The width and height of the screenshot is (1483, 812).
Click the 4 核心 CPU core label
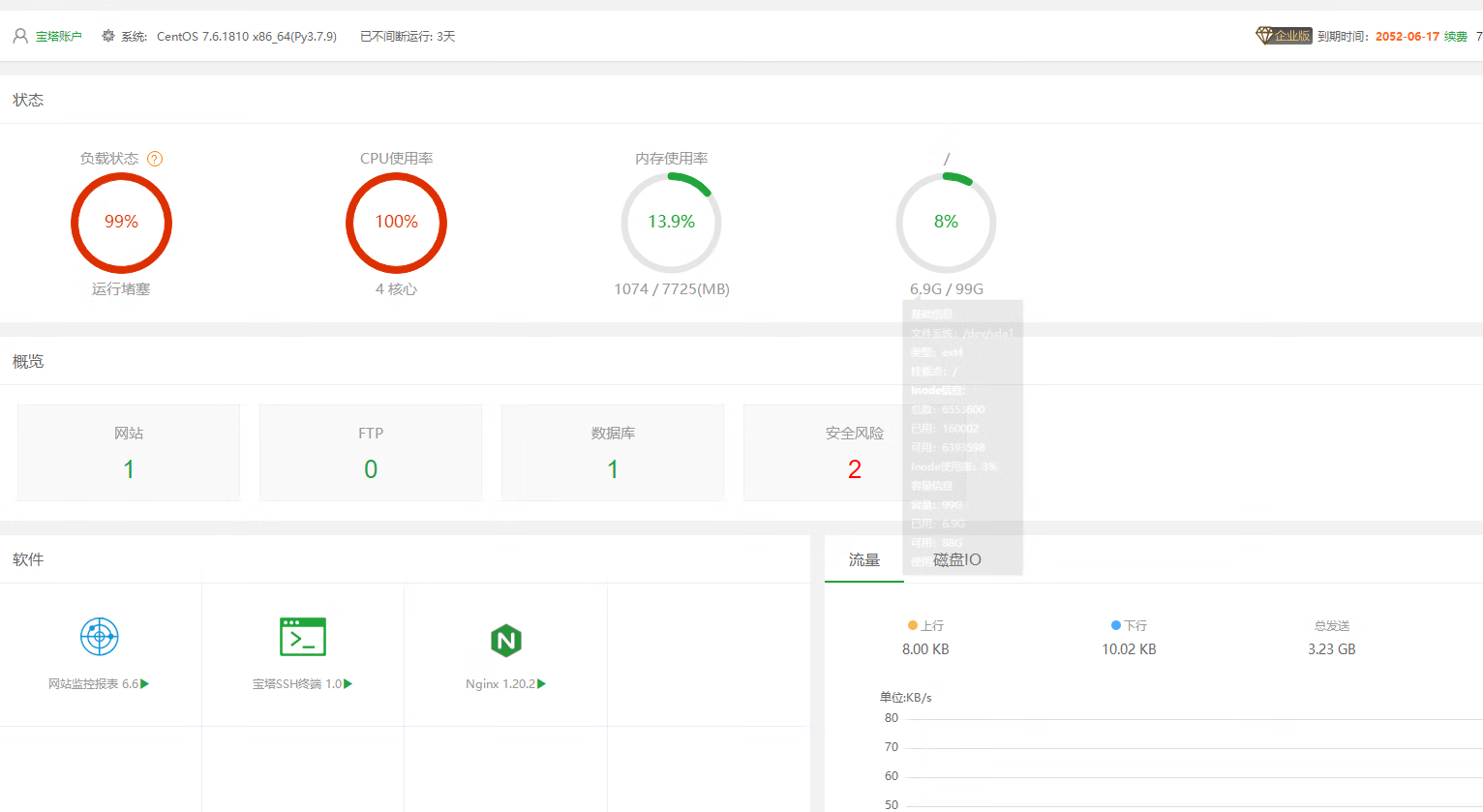396,288
